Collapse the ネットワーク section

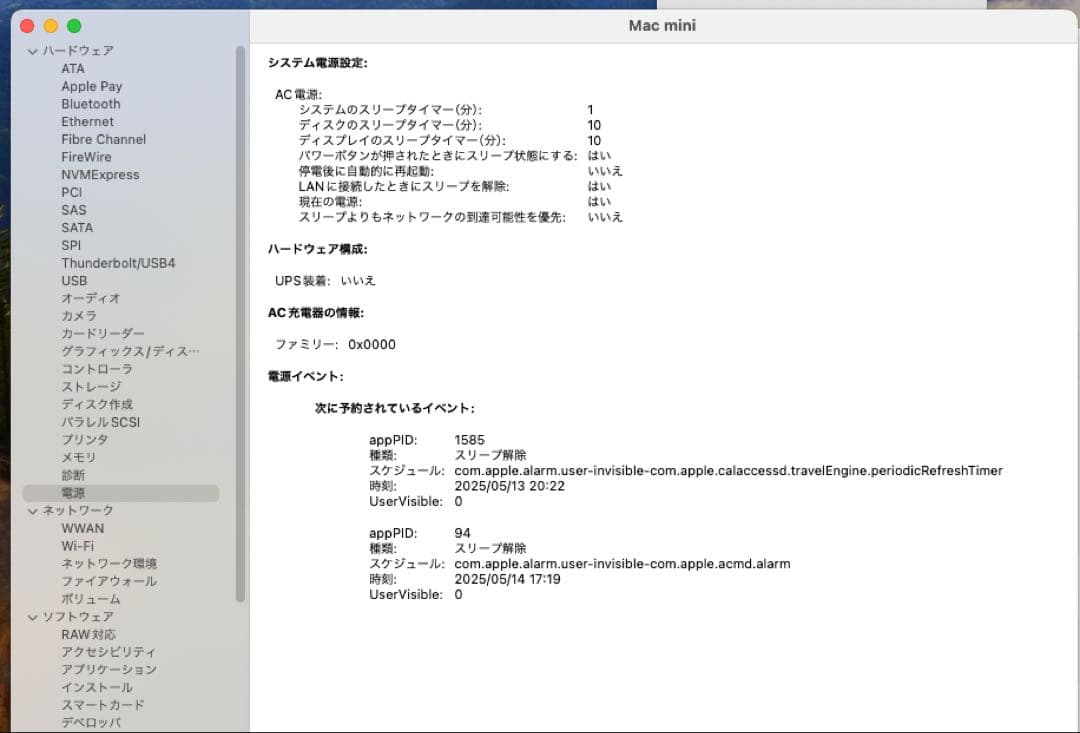pos(34,510)
